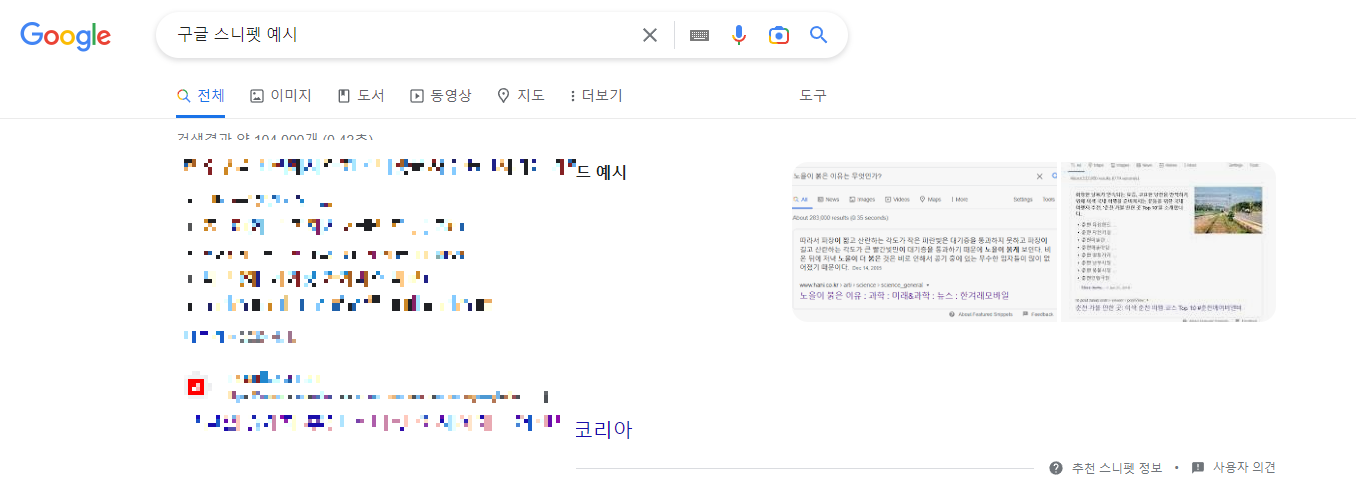Open the right snippet example thumbnail

pyautogui.click(x=1168, y=242)
